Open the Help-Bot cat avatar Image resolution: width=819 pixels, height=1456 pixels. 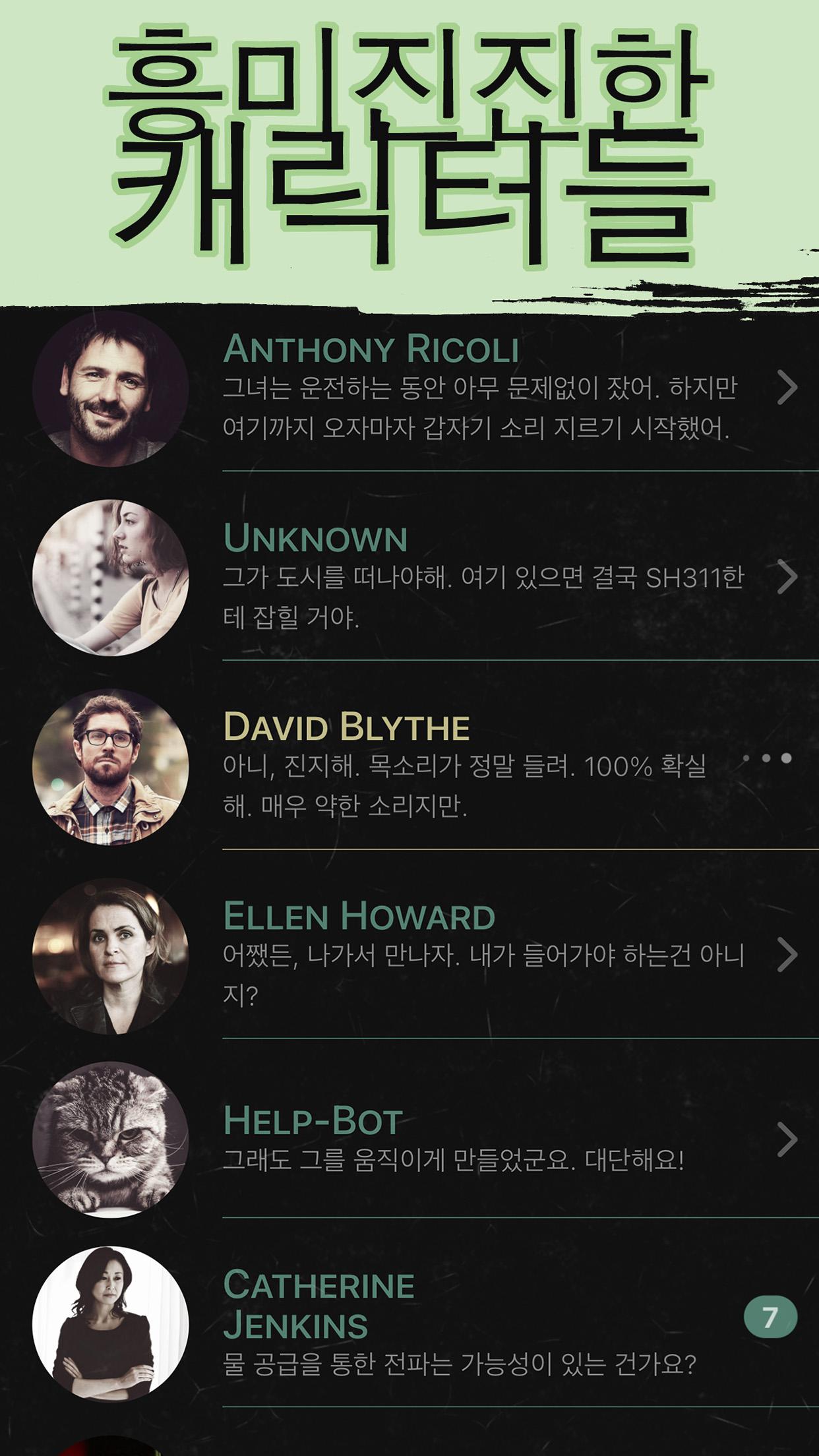pyautogui.click(x=110, y=1140)
